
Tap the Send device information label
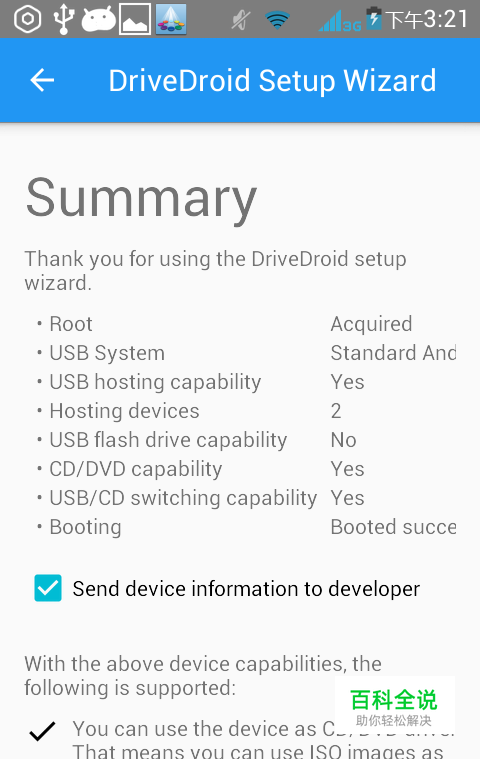pos(246,589)
